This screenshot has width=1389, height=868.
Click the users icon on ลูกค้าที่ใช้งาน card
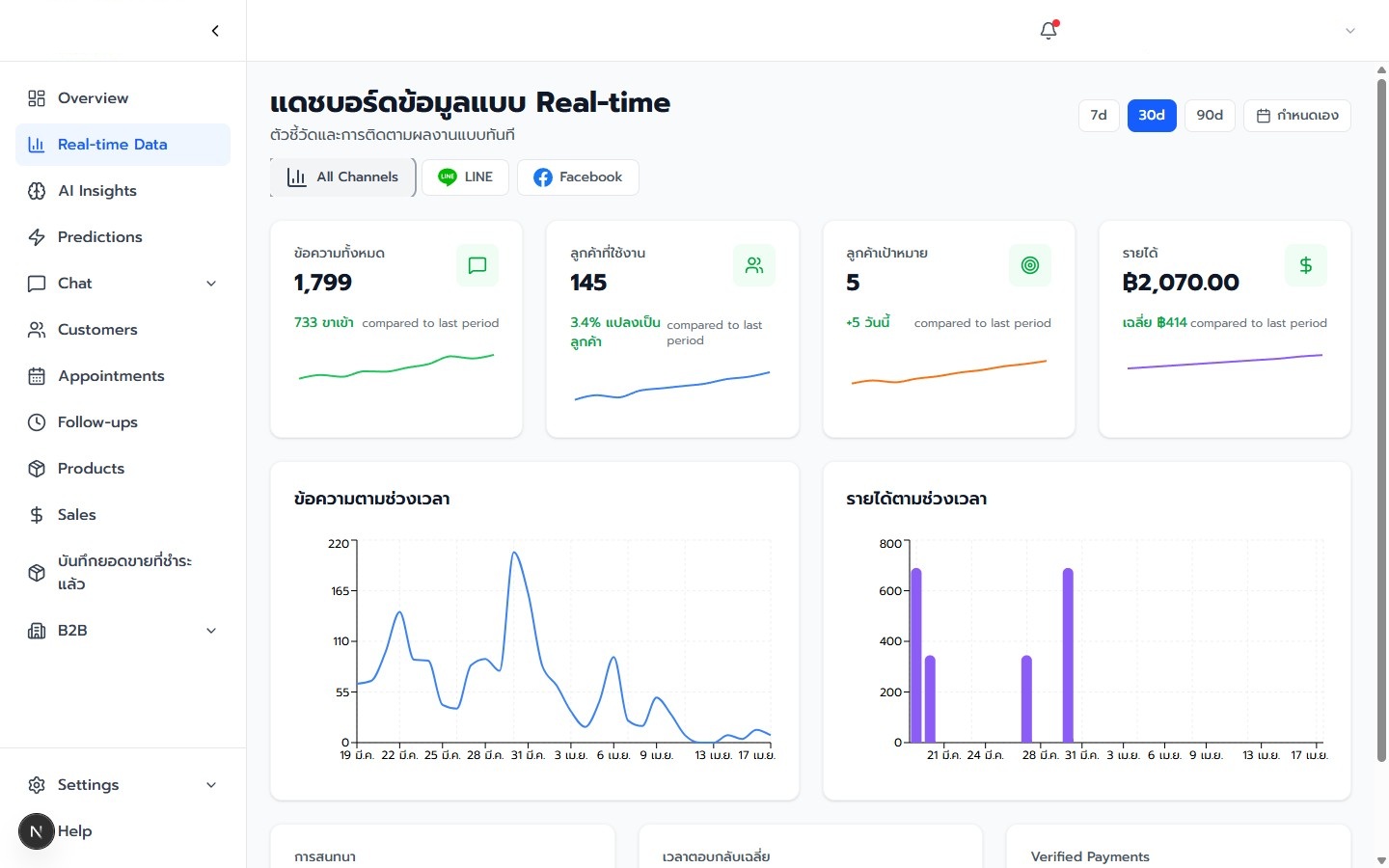click(754, 265)
